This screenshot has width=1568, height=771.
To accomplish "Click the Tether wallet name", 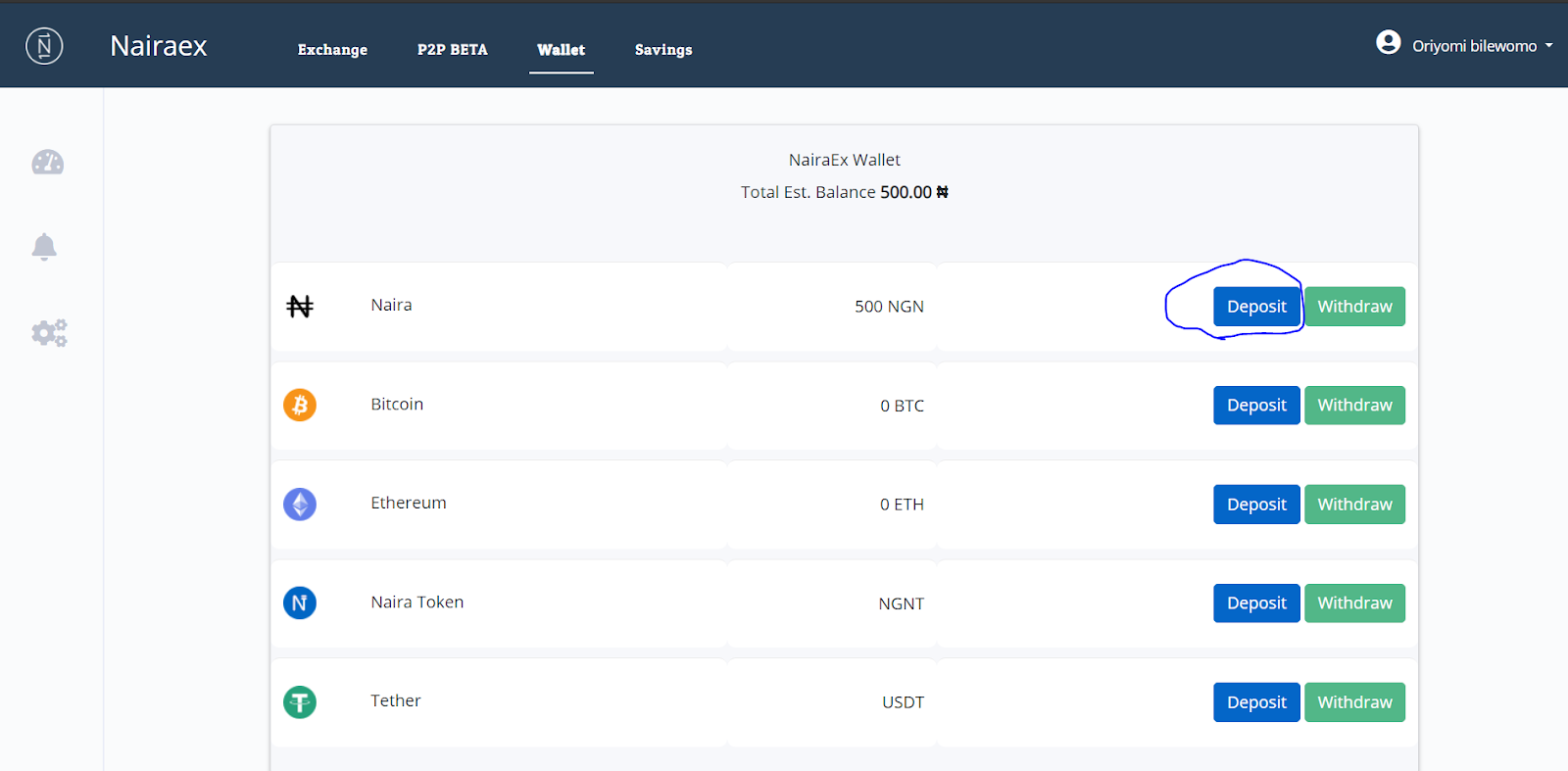I will pos(396,700).
